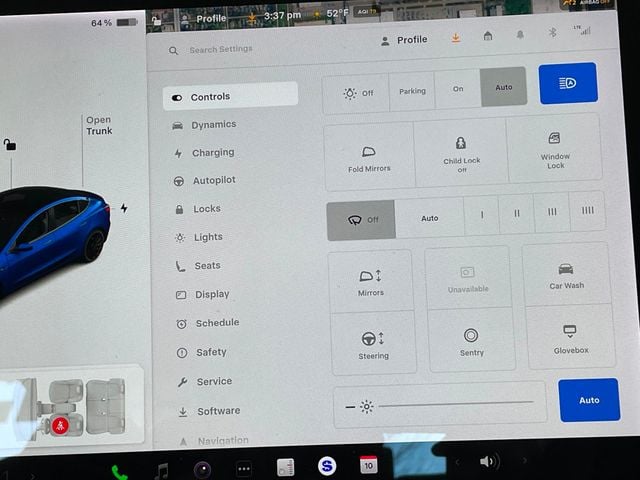Image resolution: width=640 pixels, height=480 pixels.
Task: Open Trunk from car view
Action: coord(99,126)
